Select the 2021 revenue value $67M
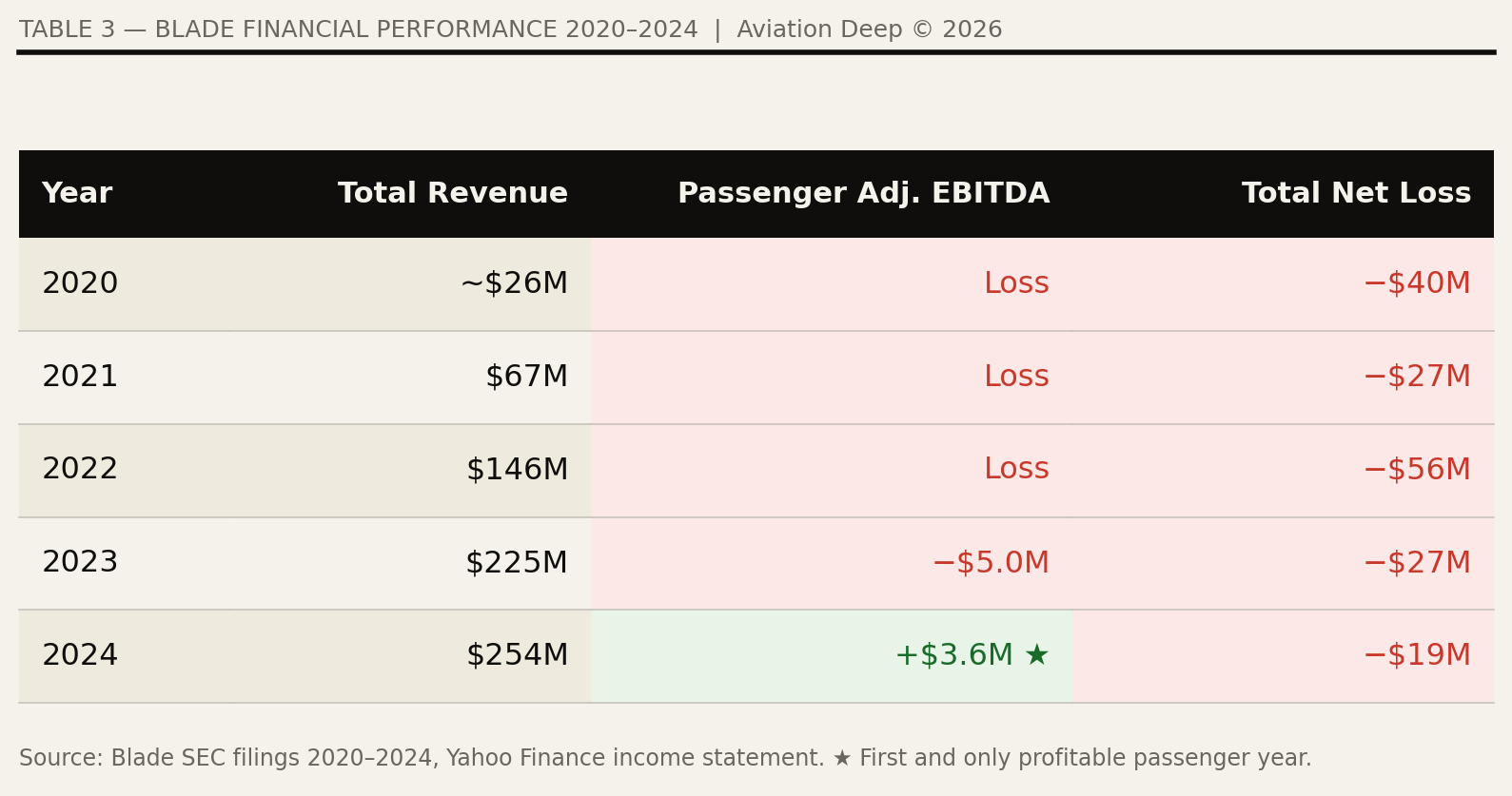The image size is (1512, 796). [x=526, y=378]
